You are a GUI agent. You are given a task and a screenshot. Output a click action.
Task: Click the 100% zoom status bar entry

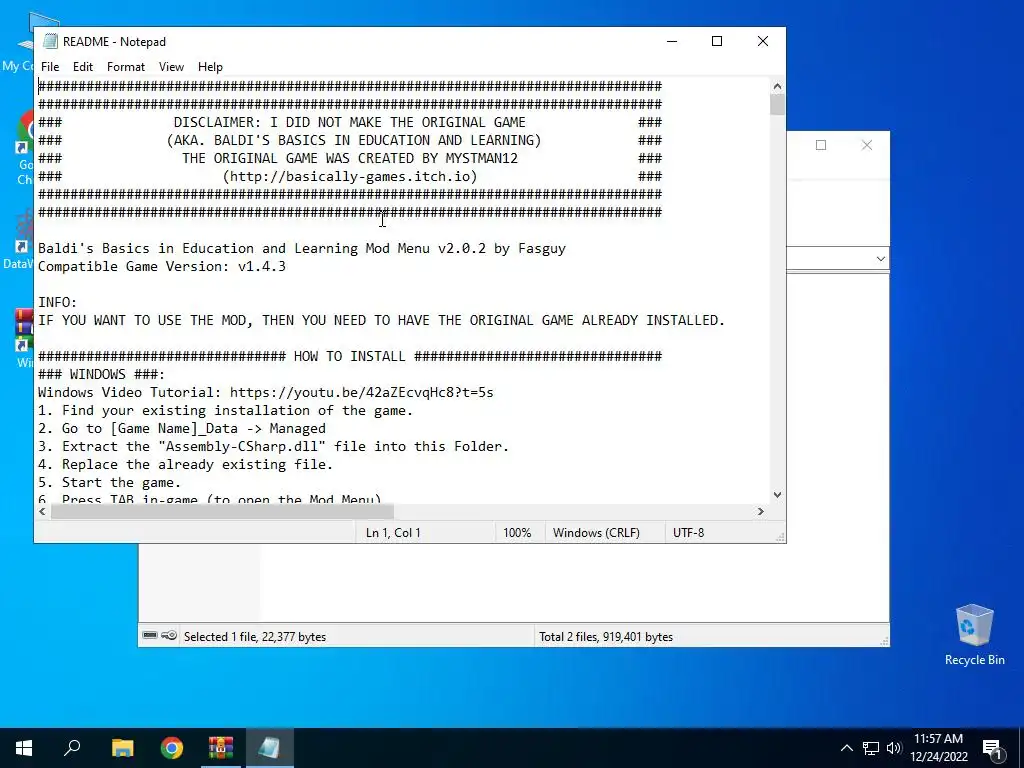(517, 533)
